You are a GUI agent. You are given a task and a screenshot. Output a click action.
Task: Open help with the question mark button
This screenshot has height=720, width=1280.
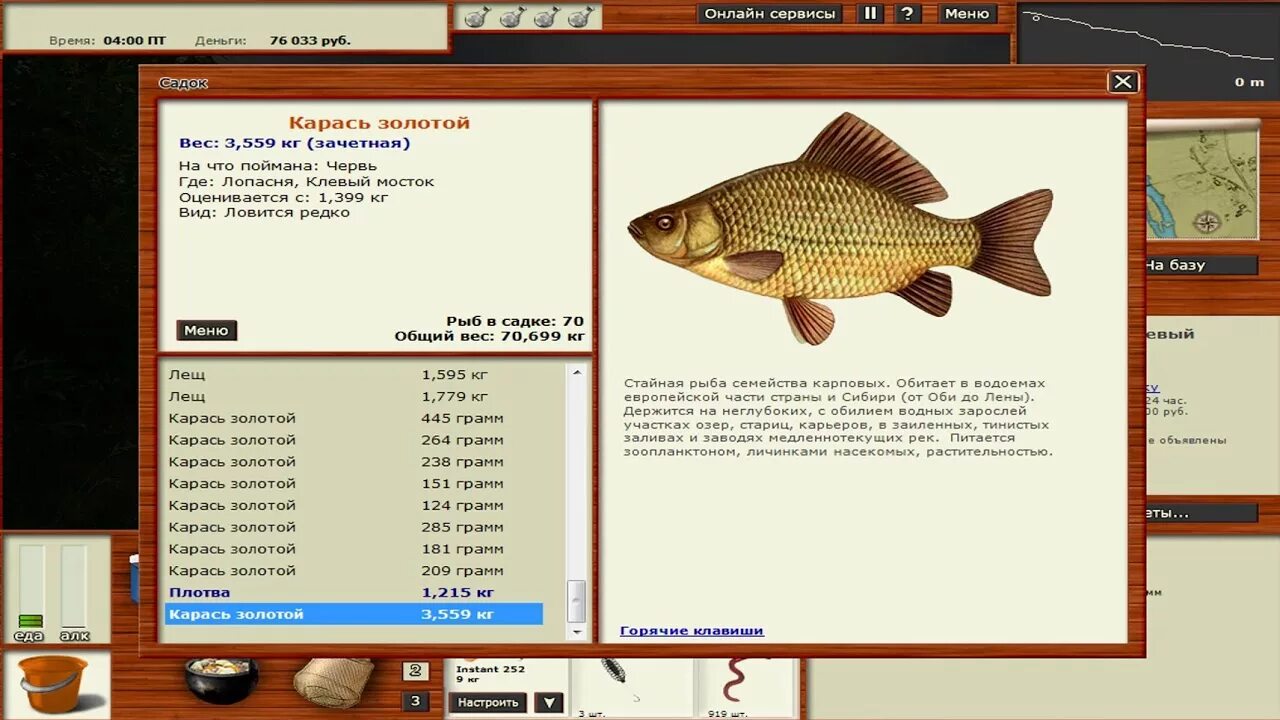(906, 14)
